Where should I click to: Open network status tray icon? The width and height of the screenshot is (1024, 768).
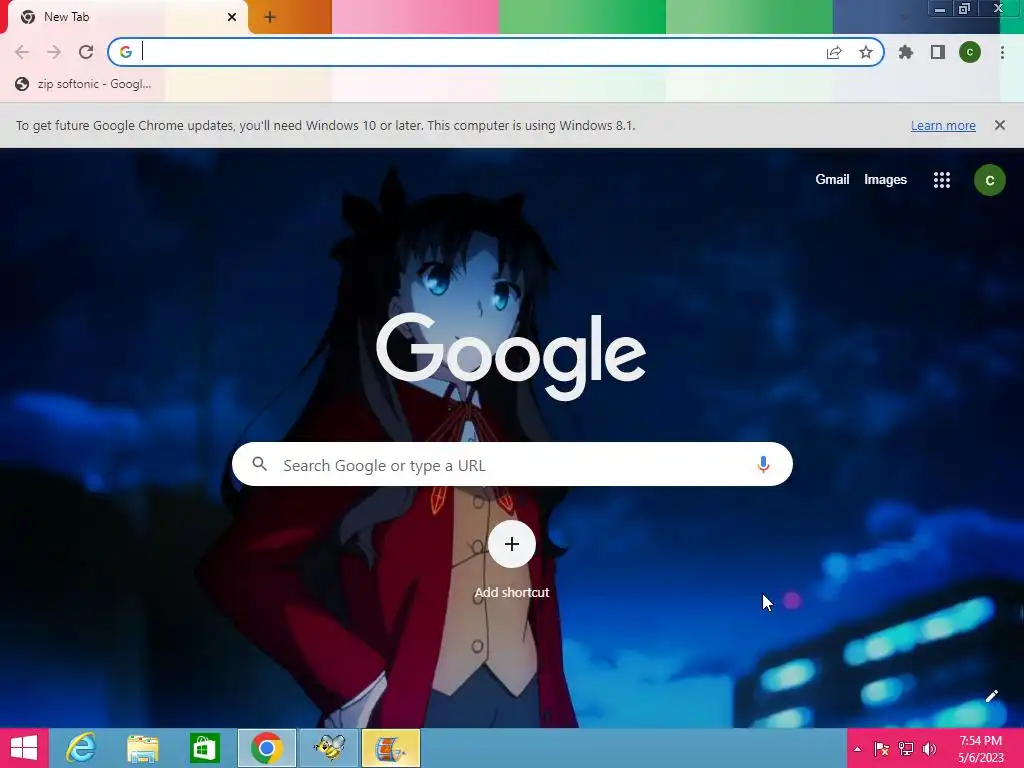point(906,749)
